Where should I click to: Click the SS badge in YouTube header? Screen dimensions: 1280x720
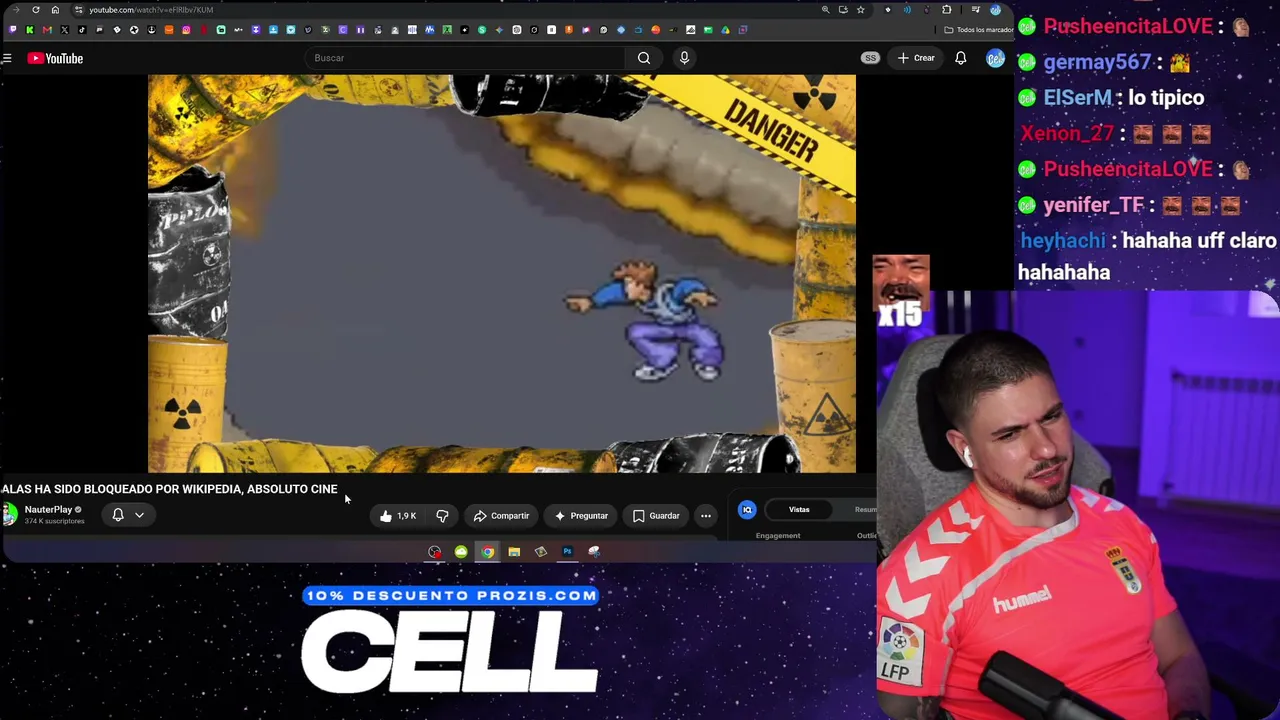point(870,58)
